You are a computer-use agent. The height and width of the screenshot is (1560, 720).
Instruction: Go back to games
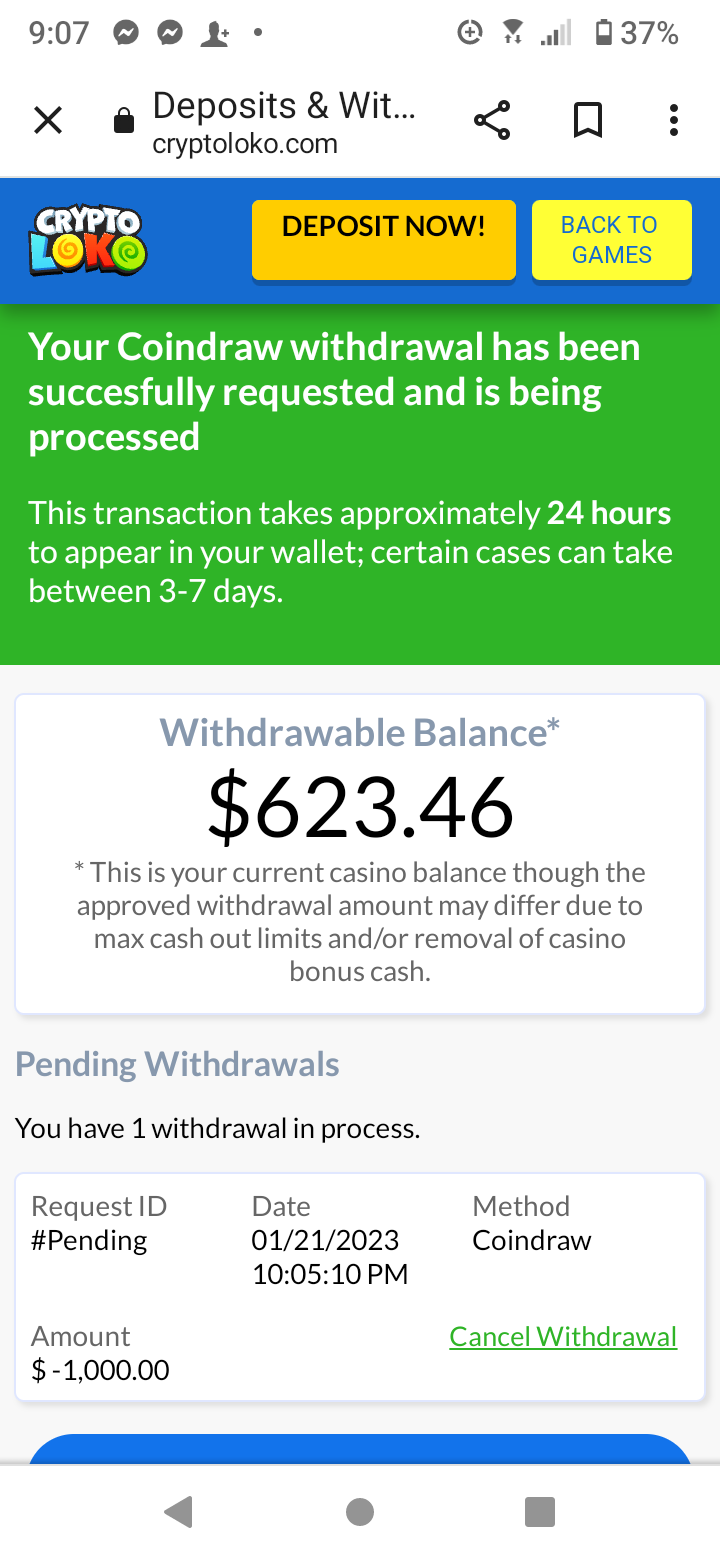click(x=611, y=240)
